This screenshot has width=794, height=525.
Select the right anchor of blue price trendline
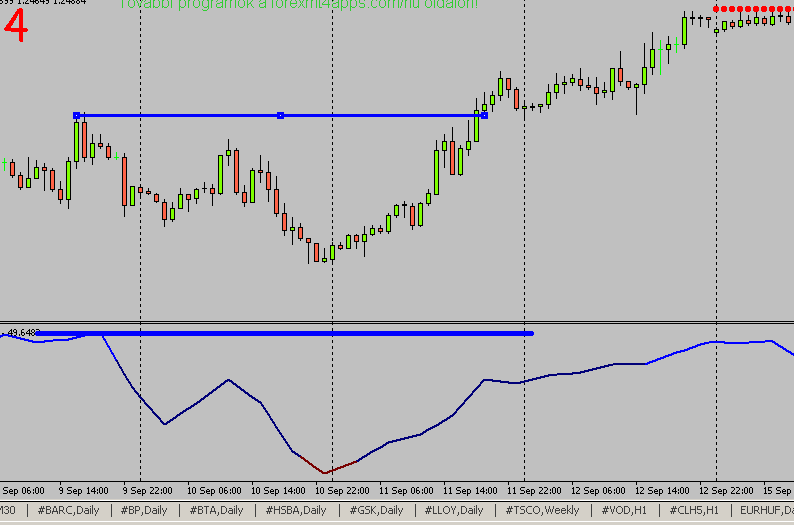tap(485, 115)
